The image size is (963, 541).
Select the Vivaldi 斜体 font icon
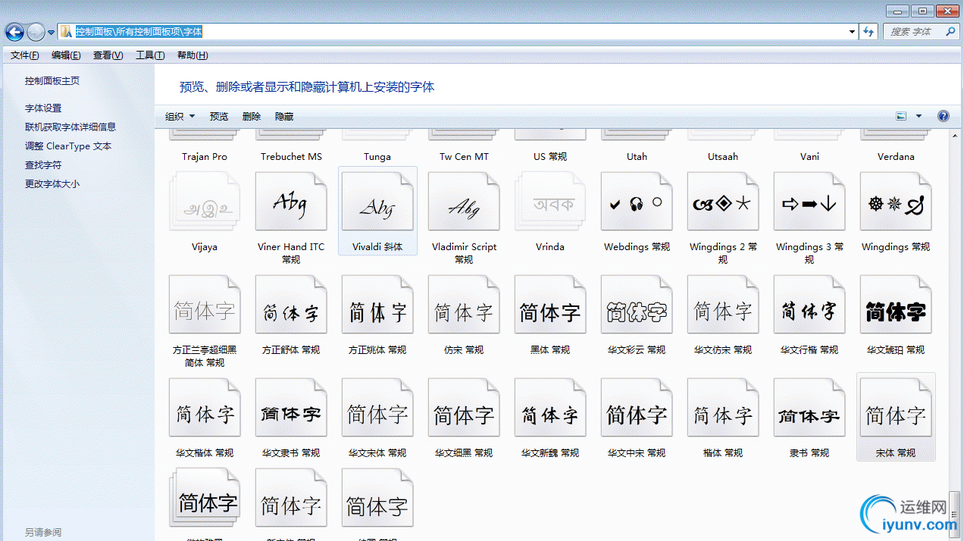[378, 201]
